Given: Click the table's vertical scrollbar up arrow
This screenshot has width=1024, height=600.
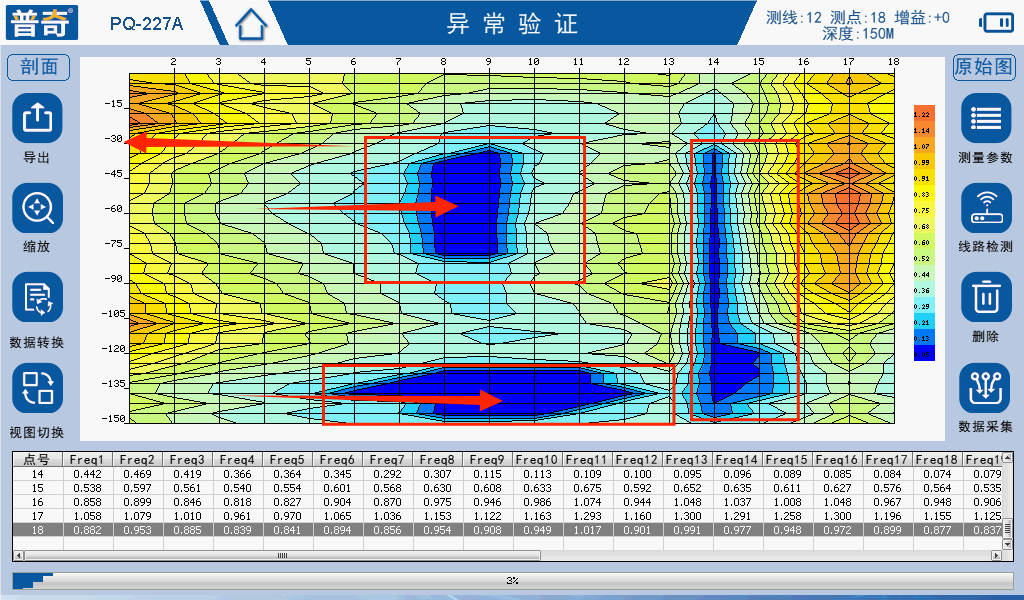Looking at the screenshot, I should pyautogui.click(x=1006, y=458).
